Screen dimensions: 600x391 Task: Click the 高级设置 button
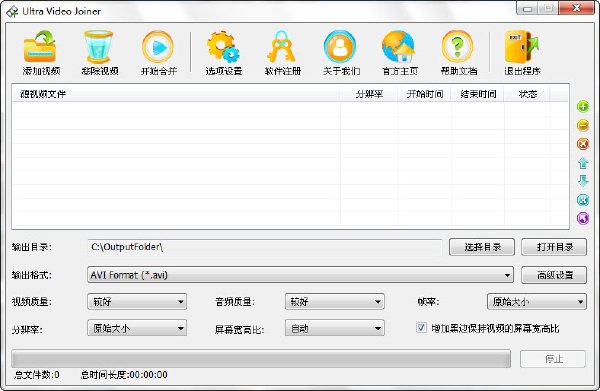[554, 275]
